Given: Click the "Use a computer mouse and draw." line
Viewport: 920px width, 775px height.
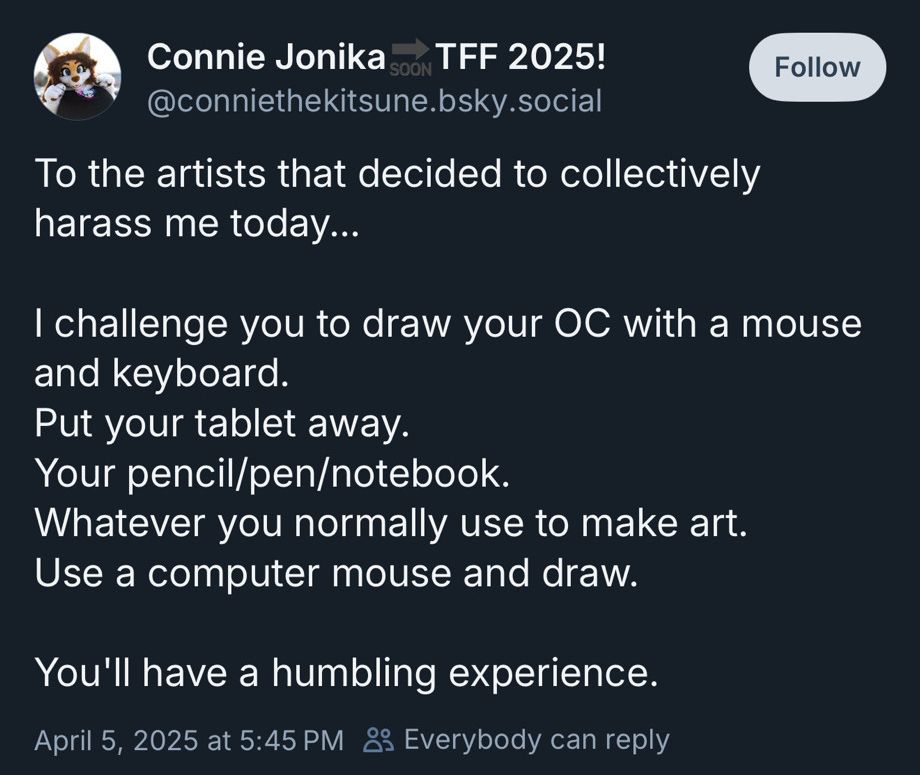Looking at the screenshot, I should tap(336, 573).
